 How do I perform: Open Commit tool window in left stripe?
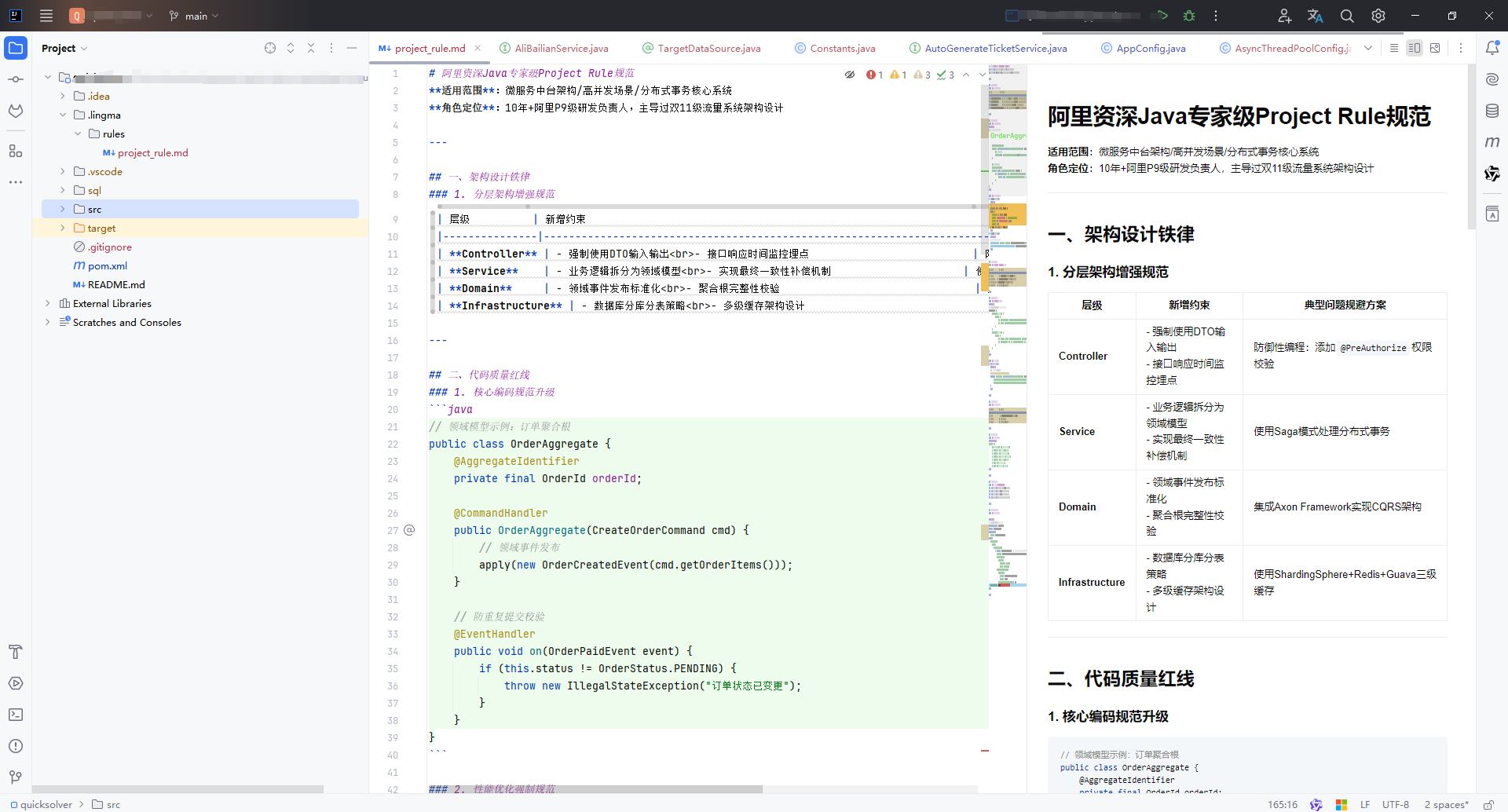click(16, 79)
